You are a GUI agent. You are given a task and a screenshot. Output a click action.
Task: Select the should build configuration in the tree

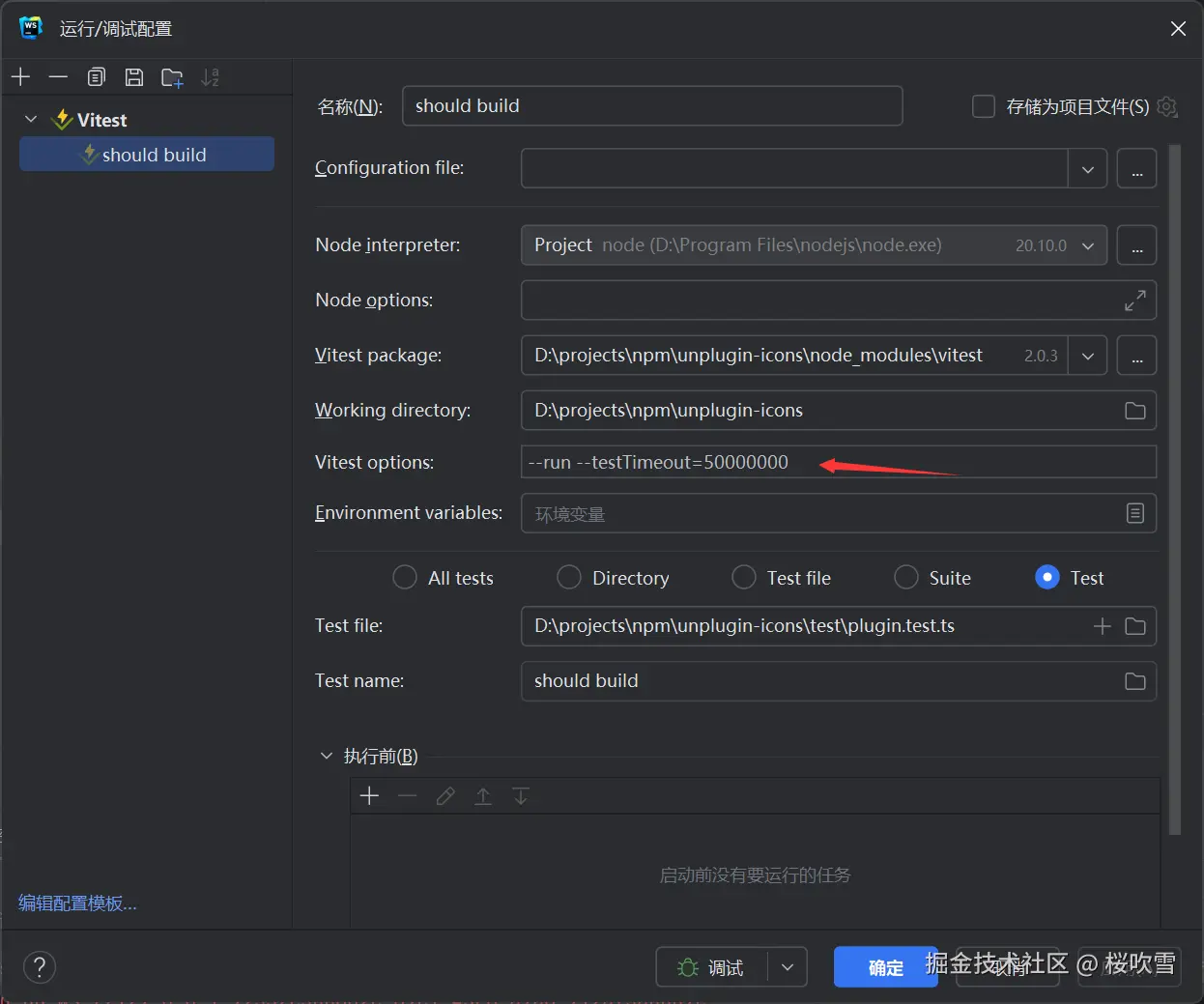click(x=147, y=155)
